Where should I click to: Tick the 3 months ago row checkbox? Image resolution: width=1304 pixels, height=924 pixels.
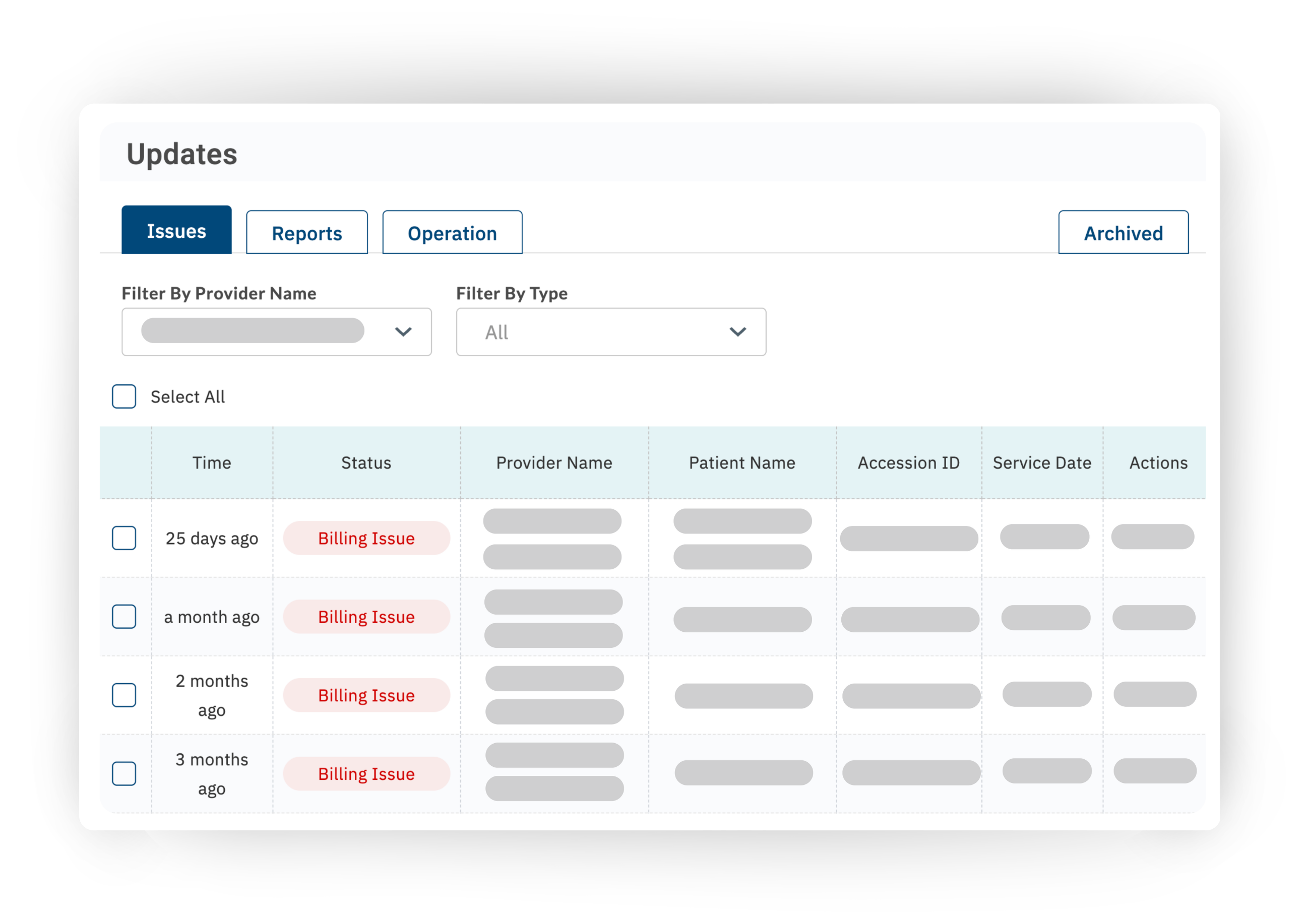click(123, 773)
